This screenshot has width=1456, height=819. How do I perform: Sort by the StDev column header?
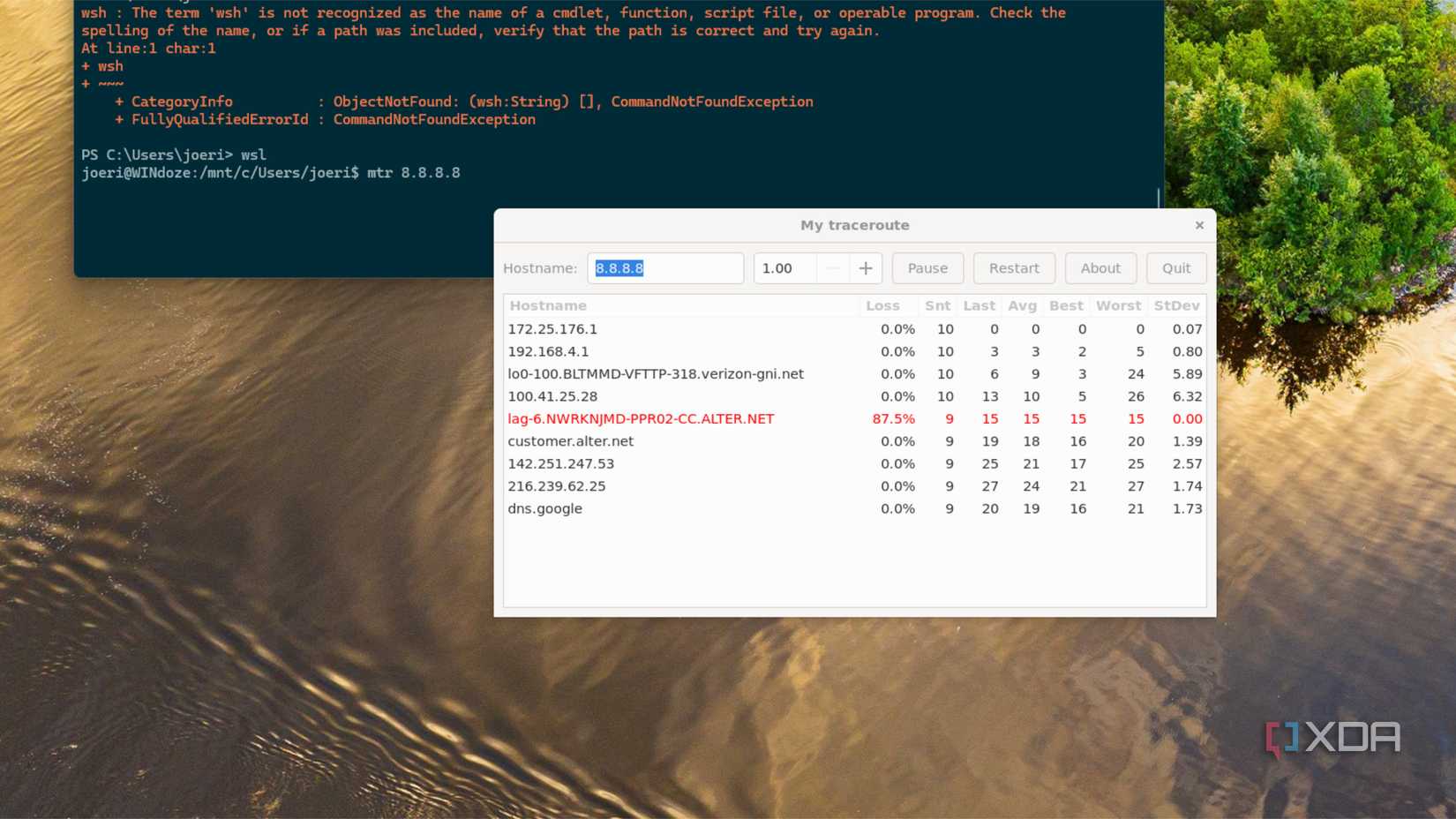click(1176, 305)
